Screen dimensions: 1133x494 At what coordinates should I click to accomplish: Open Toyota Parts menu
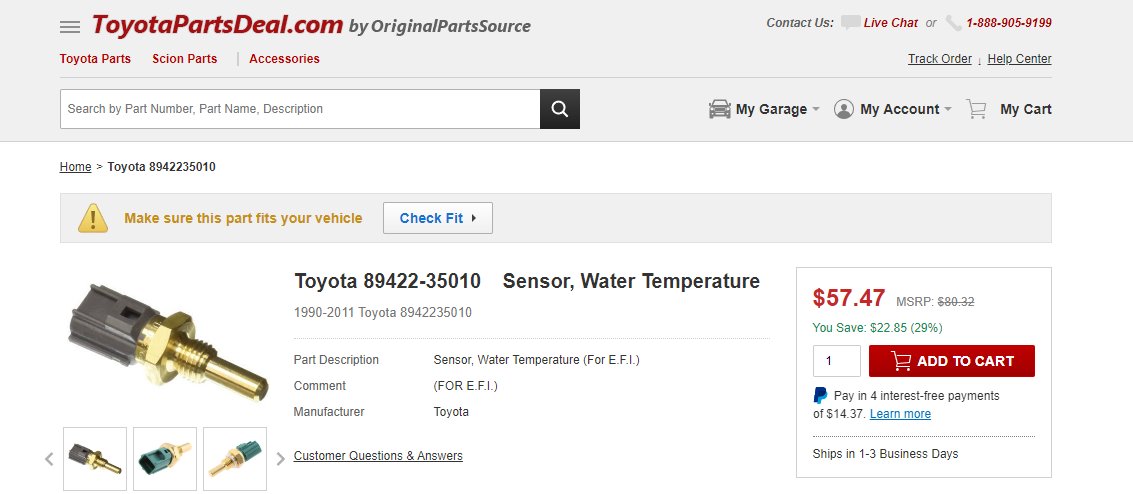[x=95, y=59]
